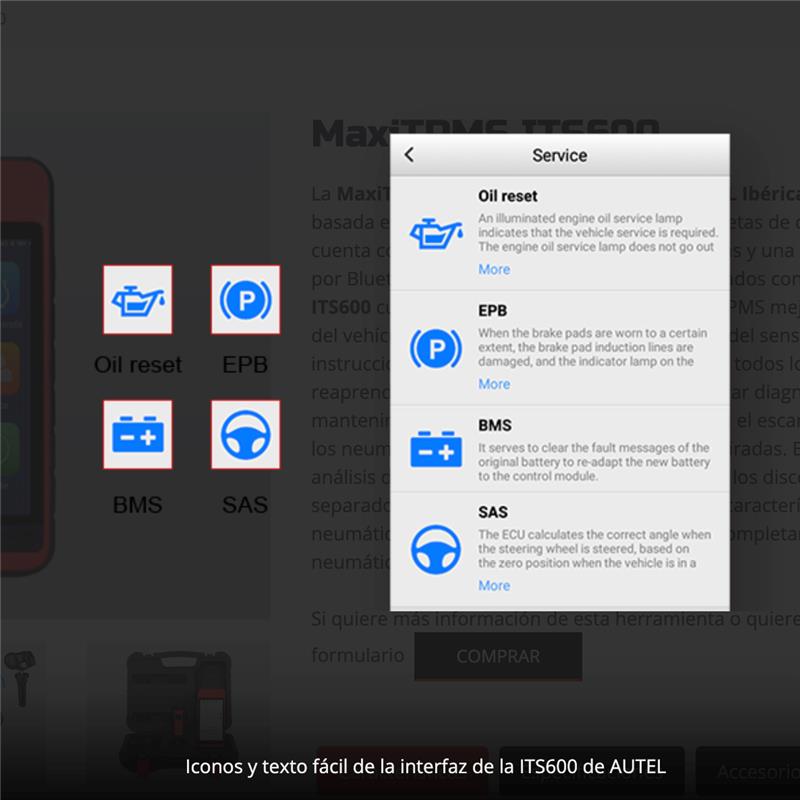Go back using the Service header arrow
This screenshot has height=800, width=800.
(409, 155)
